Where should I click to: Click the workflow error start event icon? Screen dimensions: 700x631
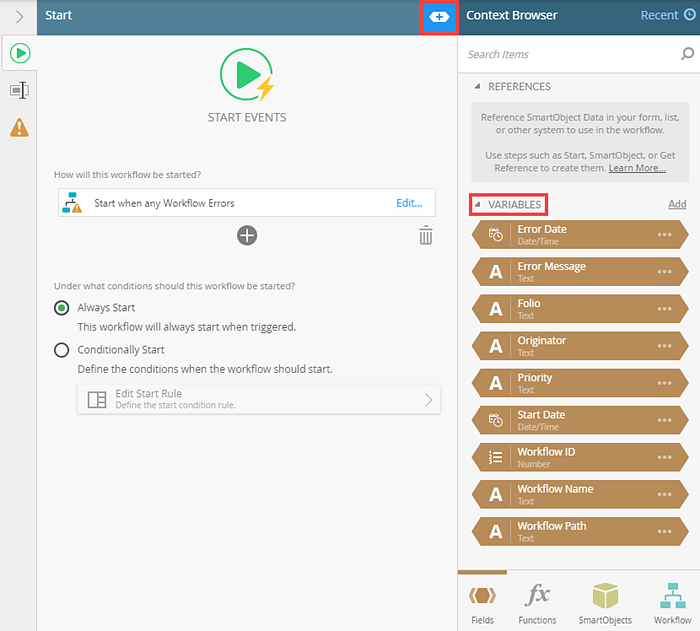coord(72,203)
